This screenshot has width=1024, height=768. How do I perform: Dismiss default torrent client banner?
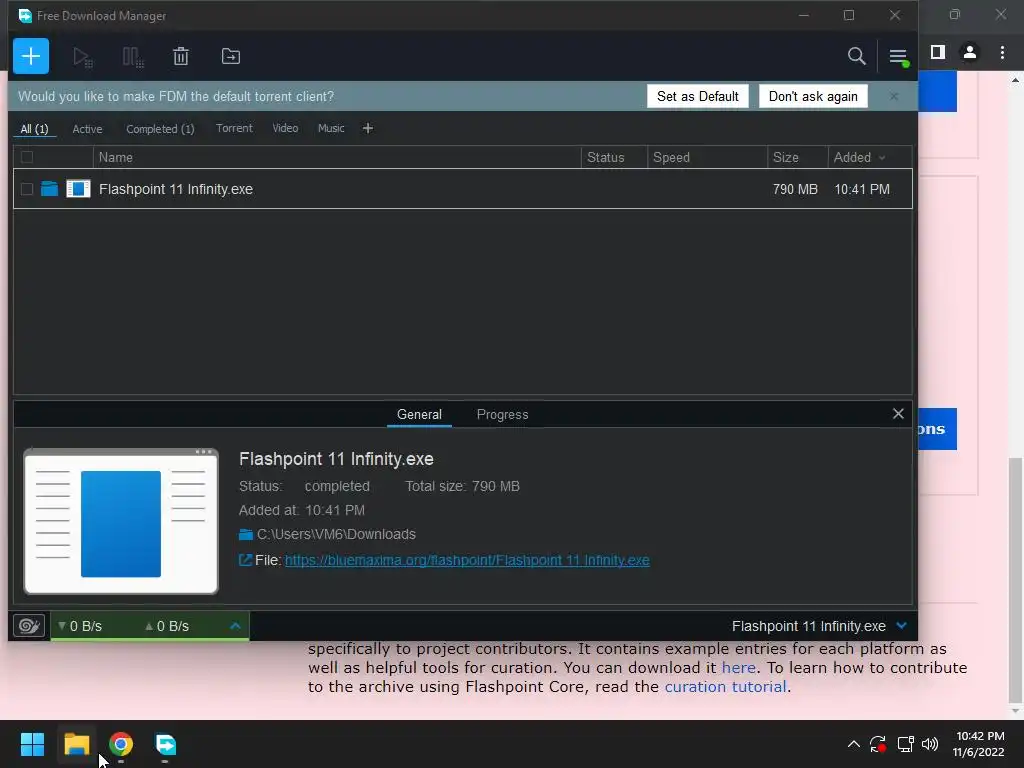(x=894, y=97)
